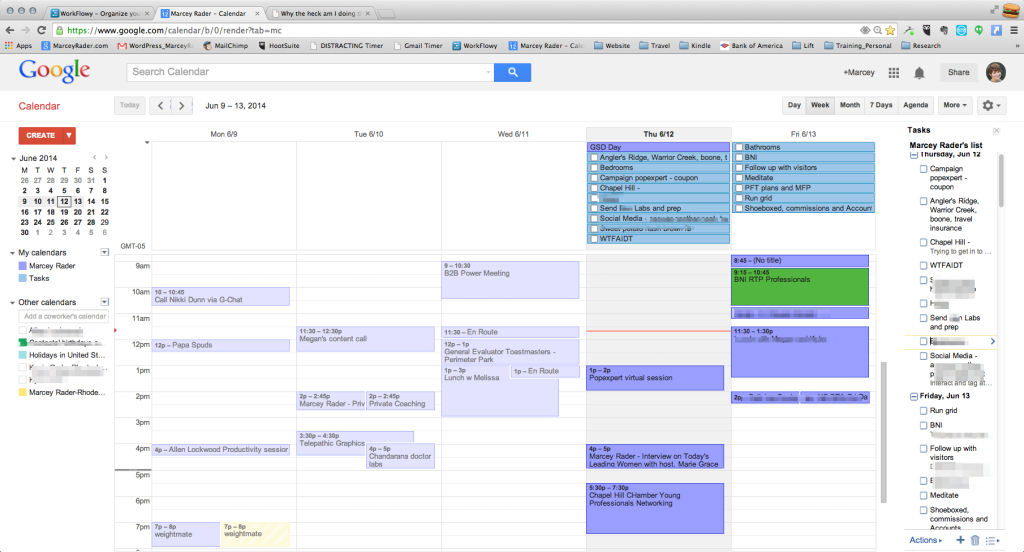
Task: Click the Today button
Action: click(129, 105)
